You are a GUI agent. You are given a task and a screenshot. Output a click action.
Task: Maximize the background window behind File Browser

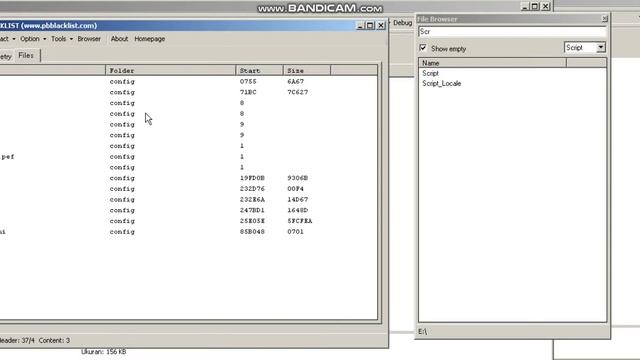[x=535, y=7]
